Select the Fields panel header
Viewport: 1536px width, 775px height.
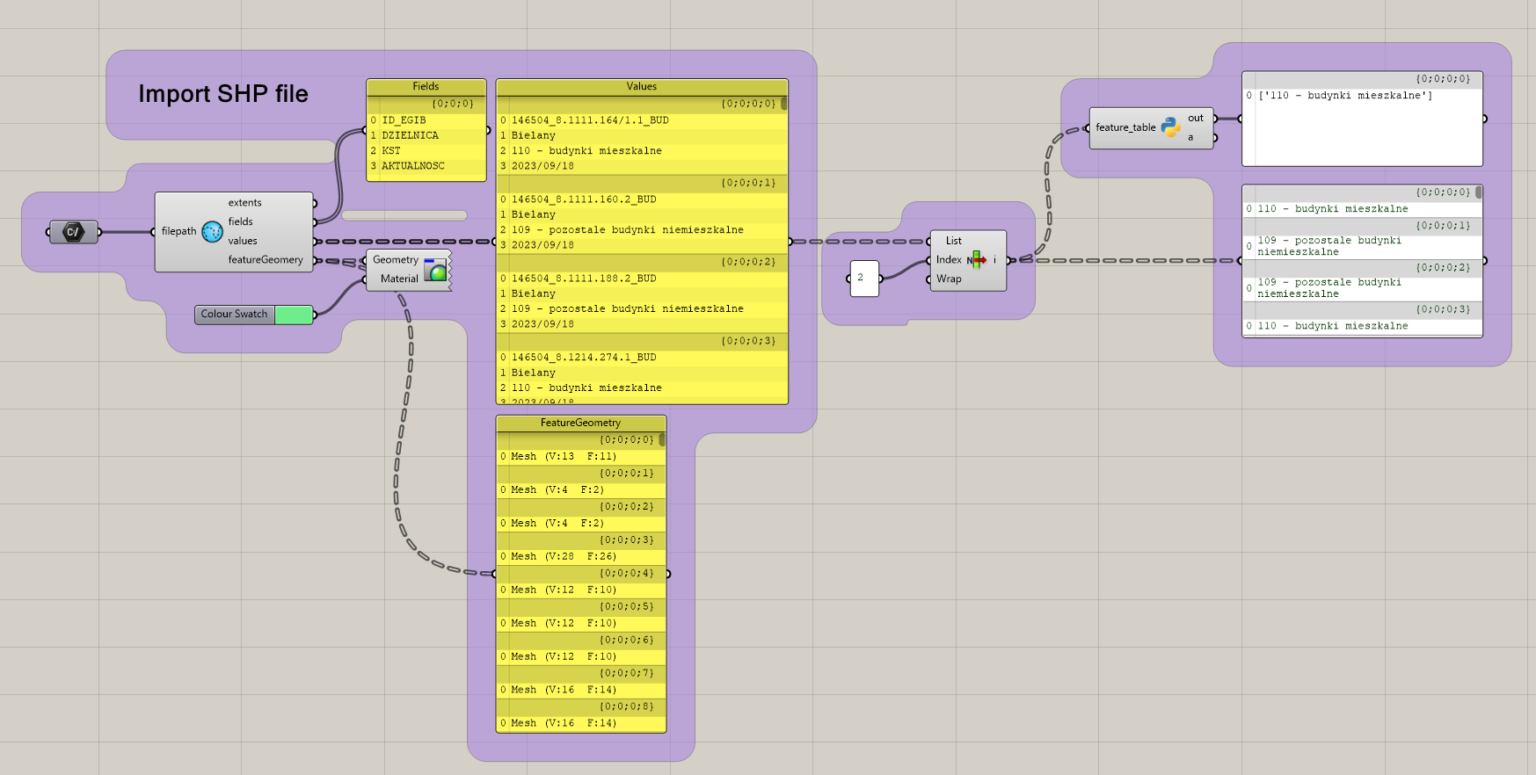click(x=426, y=87)
